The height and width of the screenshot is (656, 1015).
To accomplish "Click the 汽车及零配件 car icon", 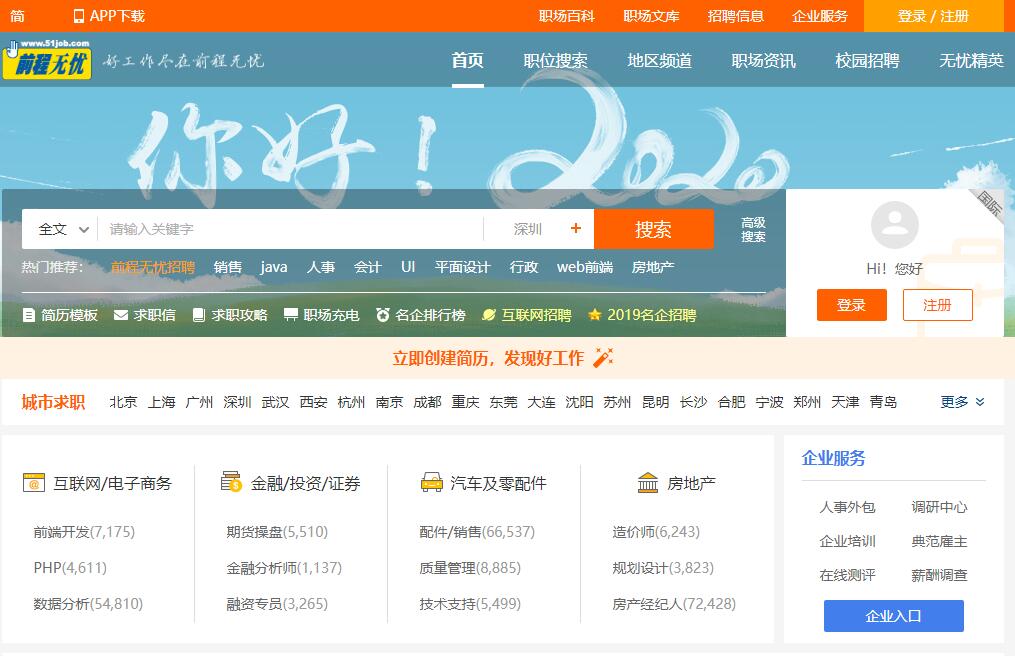I will [431, 482].
